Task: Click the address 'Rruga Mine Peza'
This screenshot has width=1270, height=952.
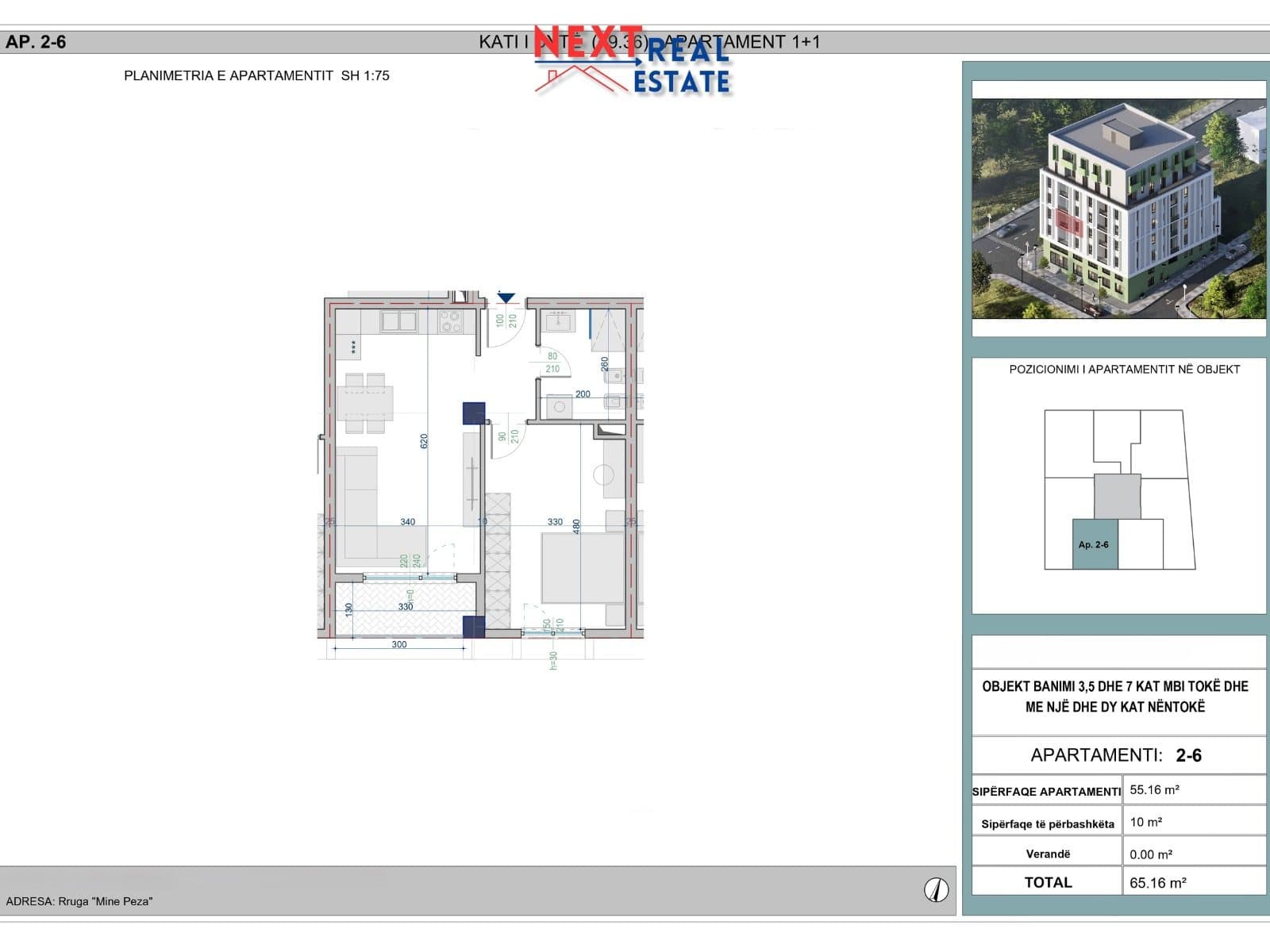Action: click(105, 901)
